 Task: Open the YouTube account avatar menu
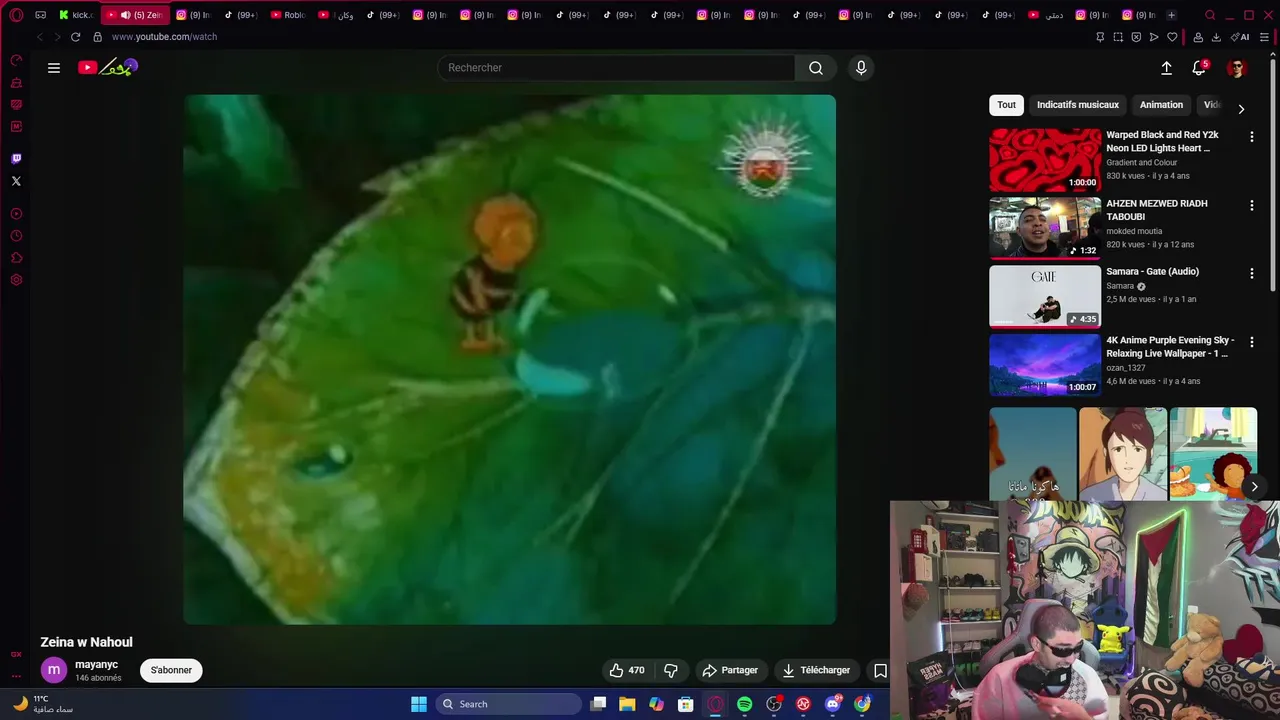point(1237,68)
